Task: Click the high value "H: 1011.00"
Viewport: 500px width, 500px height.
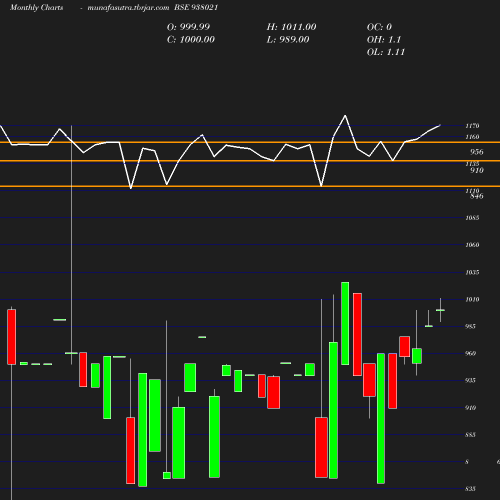Action: coord(291,27)
